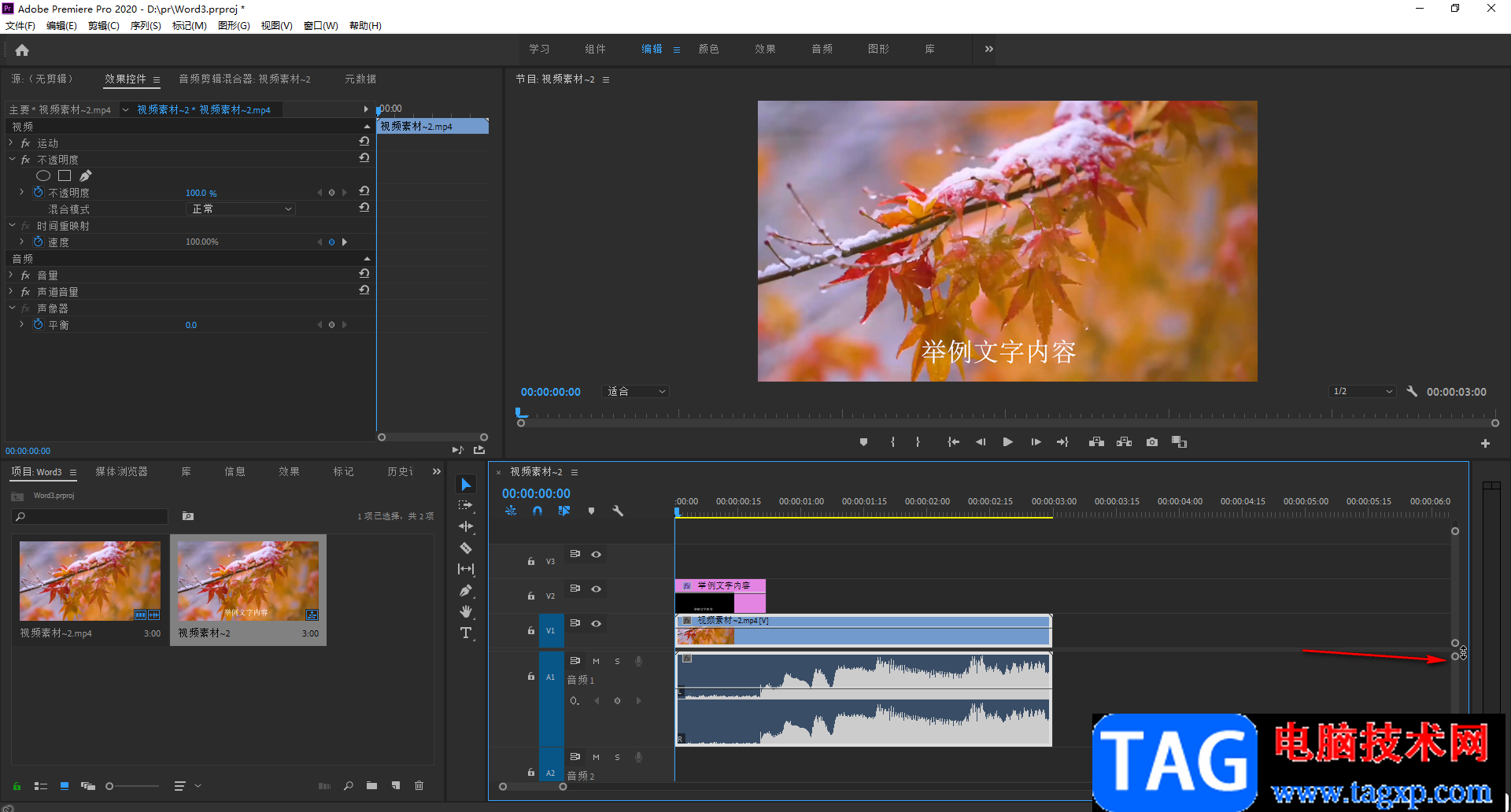Delete selected item with trash icon

click(419, 785)
